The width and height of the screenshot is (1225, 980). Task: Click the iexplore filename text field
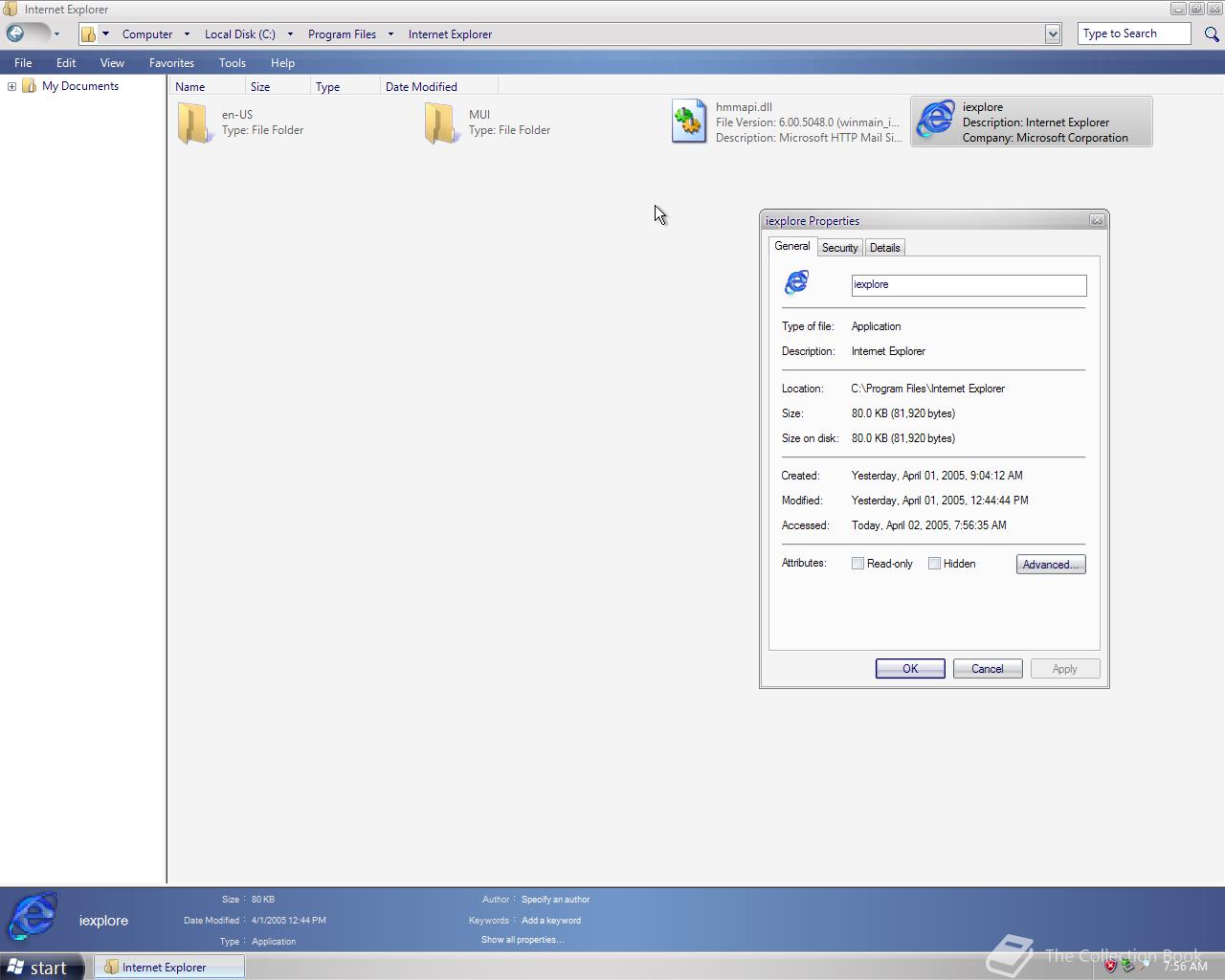point(969,285)
